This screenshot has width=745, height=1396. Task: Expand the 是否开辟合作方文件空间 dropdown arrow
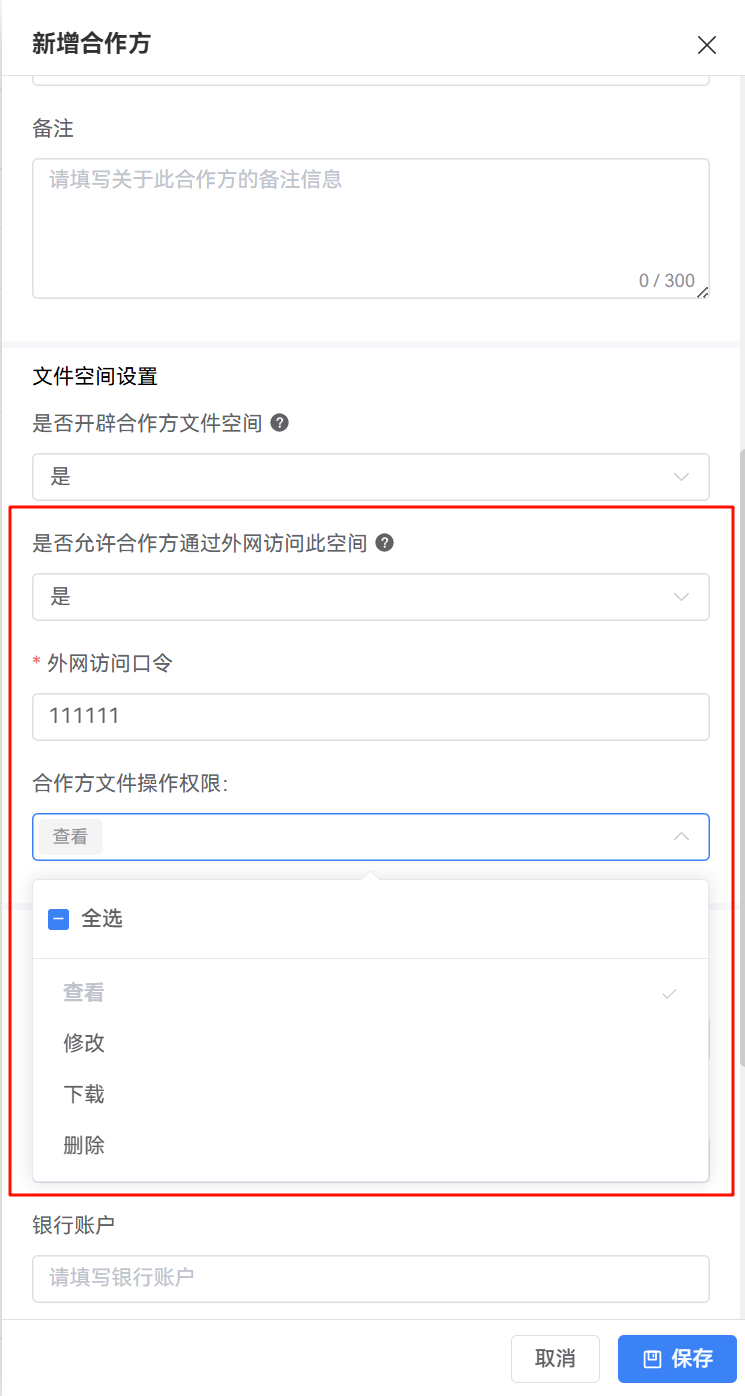(x=682, y=477)
